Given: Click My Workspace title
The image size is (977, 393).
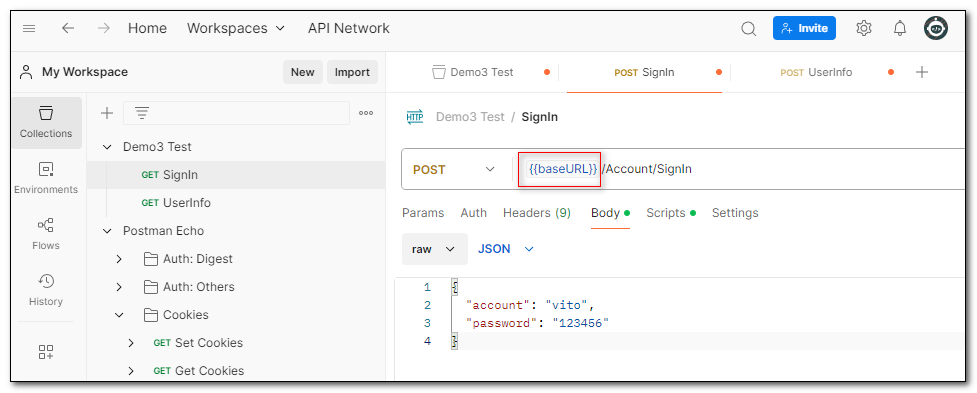Looking at the screenshot, I should tap(85, 72).
